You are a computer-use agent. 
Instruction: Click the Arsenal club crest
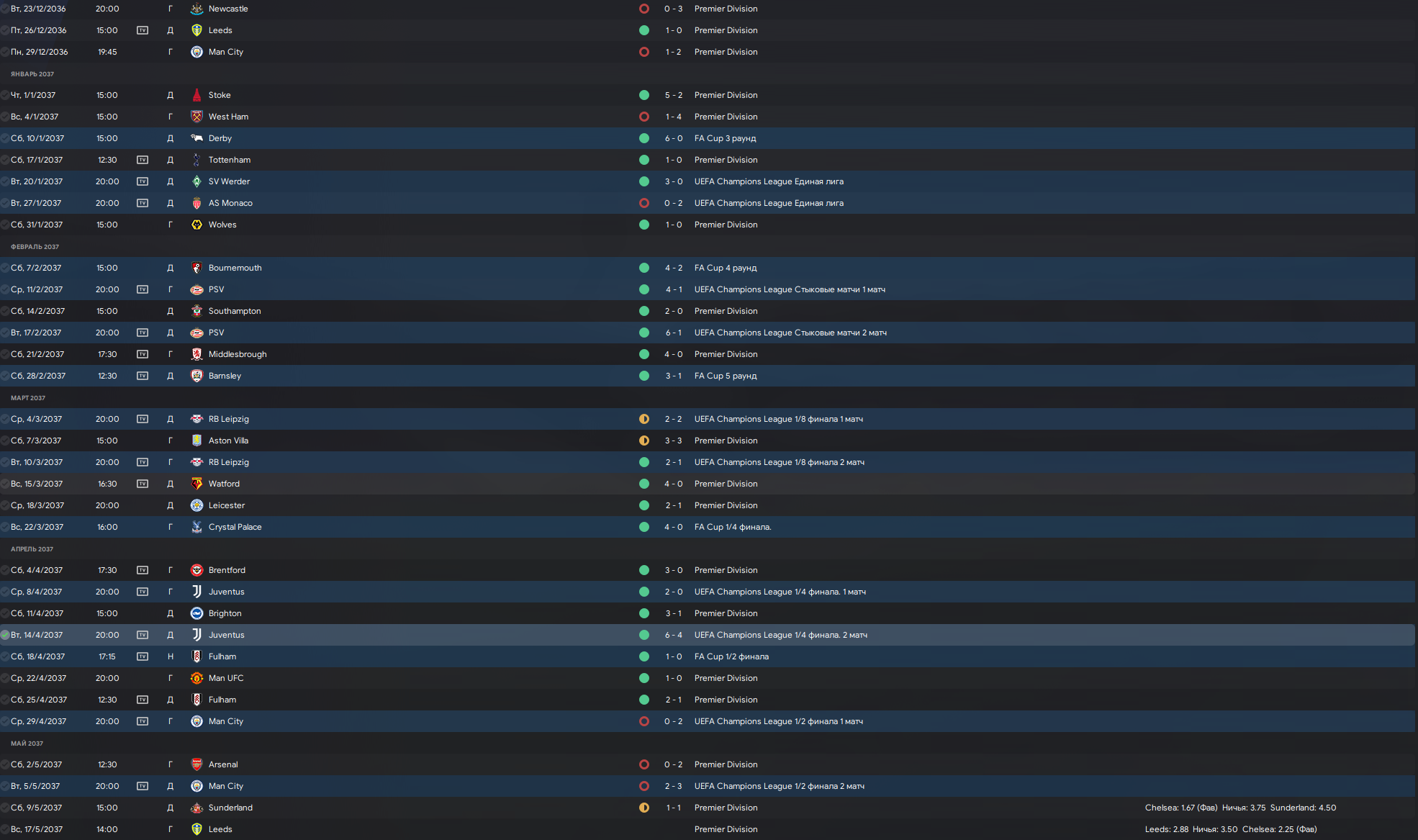pos(197,764)
